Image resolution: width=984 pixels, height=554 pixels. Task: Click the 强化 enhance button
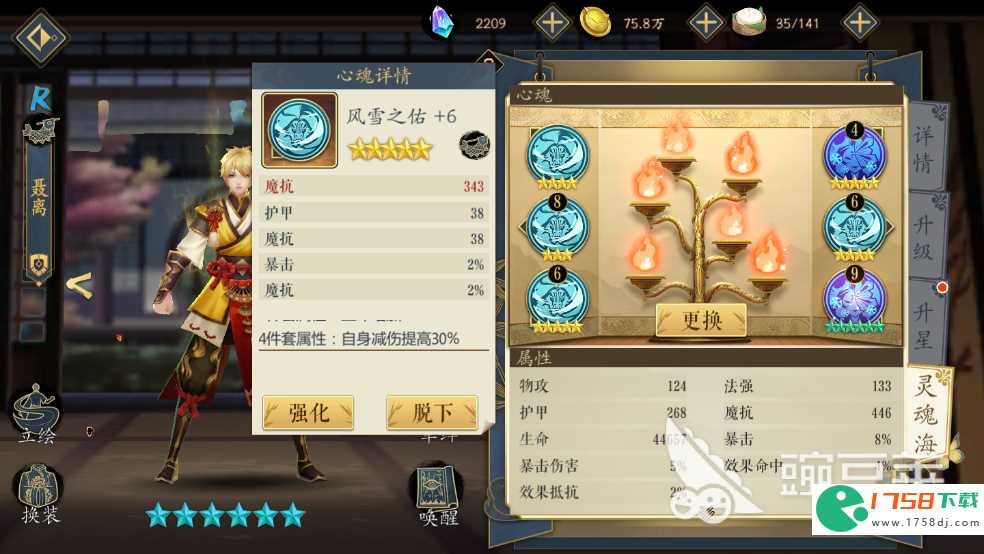pos(308,412)
